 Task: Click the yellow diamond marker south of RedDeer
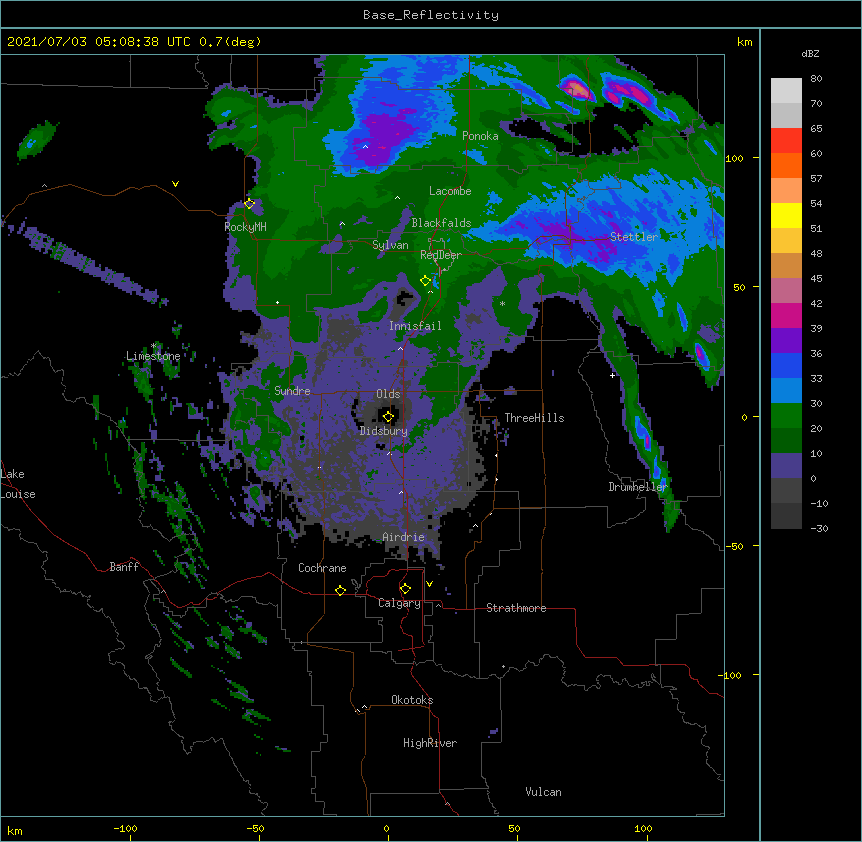tap(425, 281)
